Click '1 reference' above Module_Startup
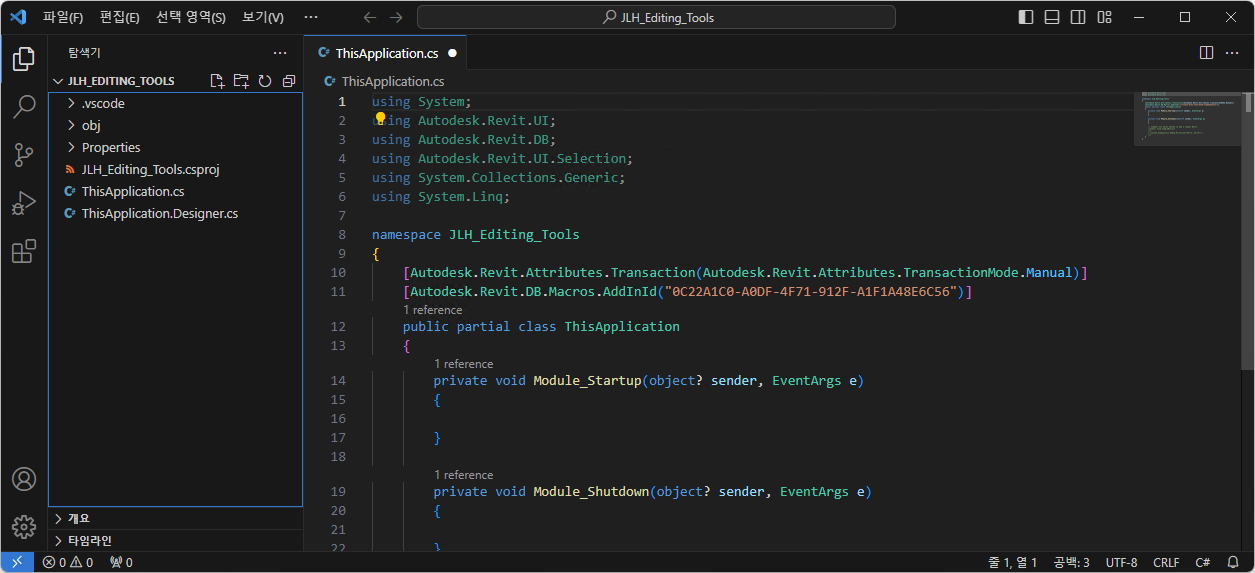This screenshot has height=573, width=1255. point(463,364)
